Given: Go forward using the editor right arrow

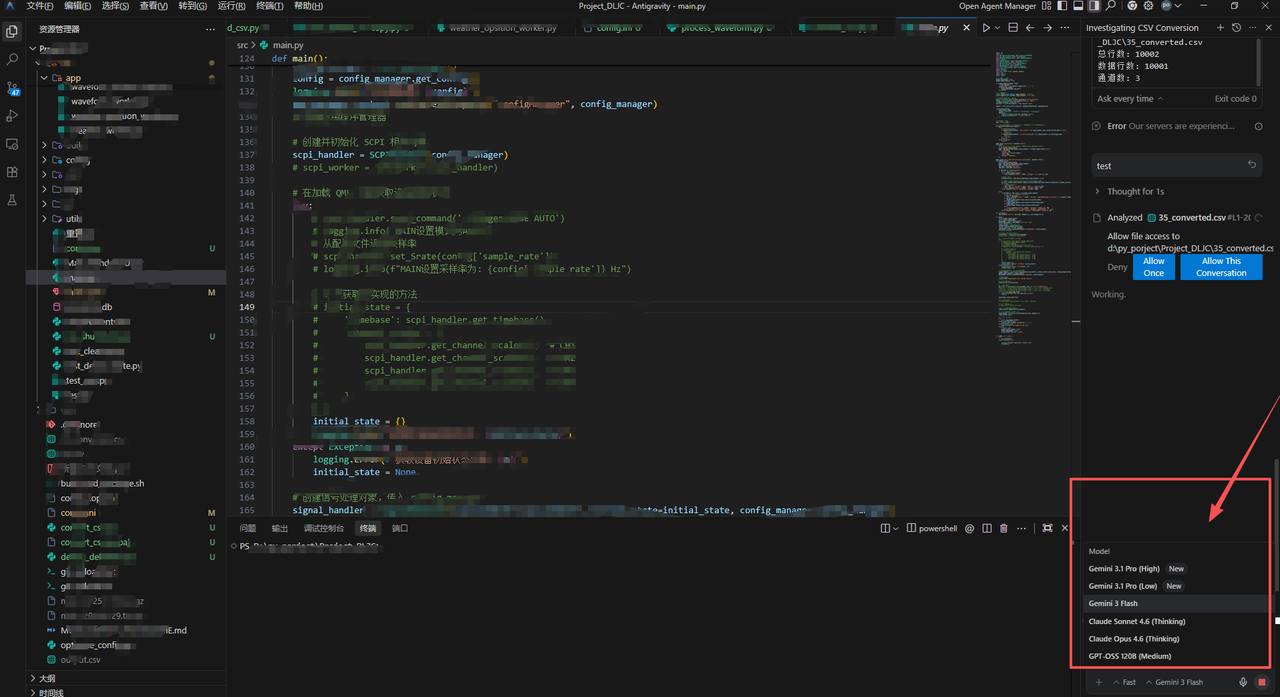Looking at the screenshot, I should [1047, 28].
